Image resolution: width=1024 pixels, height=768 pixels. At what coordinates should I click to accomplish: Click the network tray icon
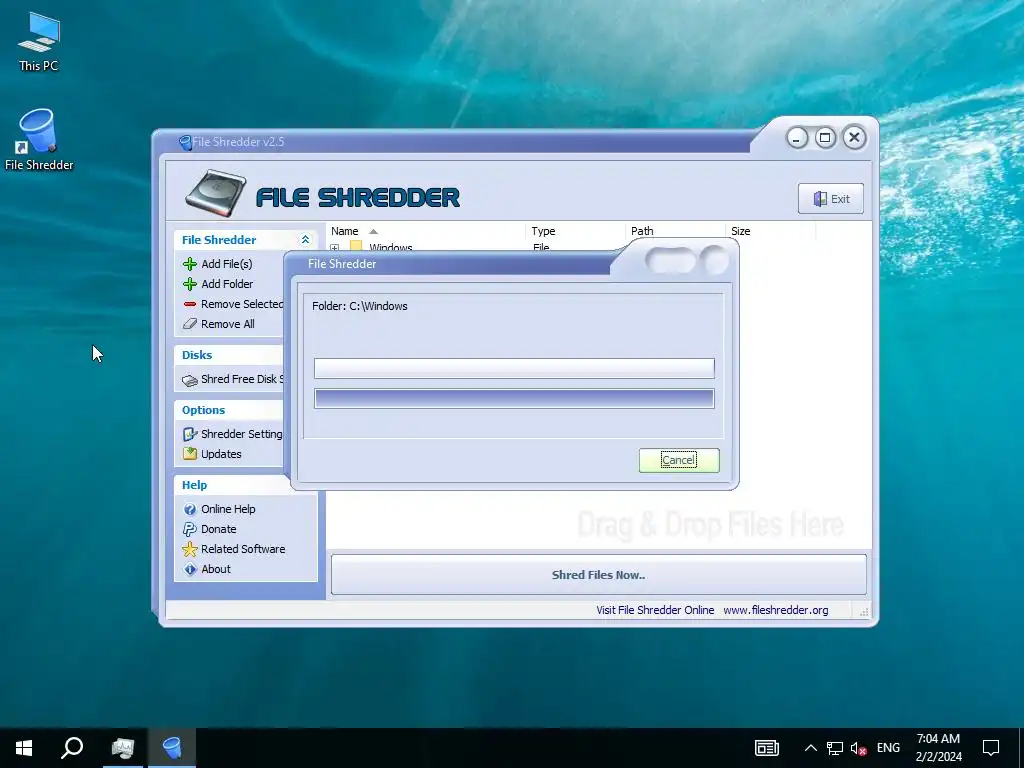coord(835,748)
